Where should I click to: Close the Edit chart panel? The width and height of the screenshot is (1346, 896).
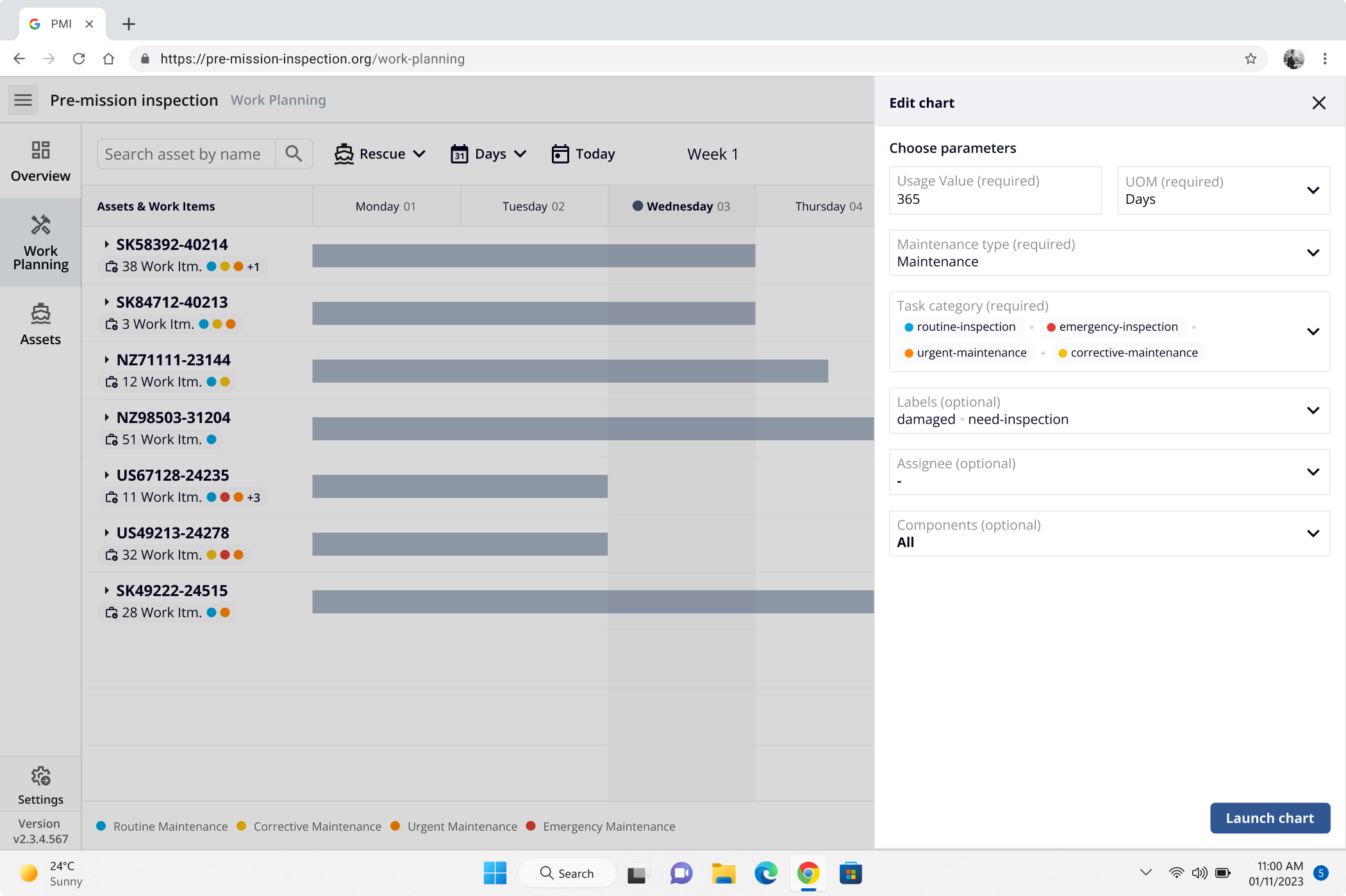1318,103
